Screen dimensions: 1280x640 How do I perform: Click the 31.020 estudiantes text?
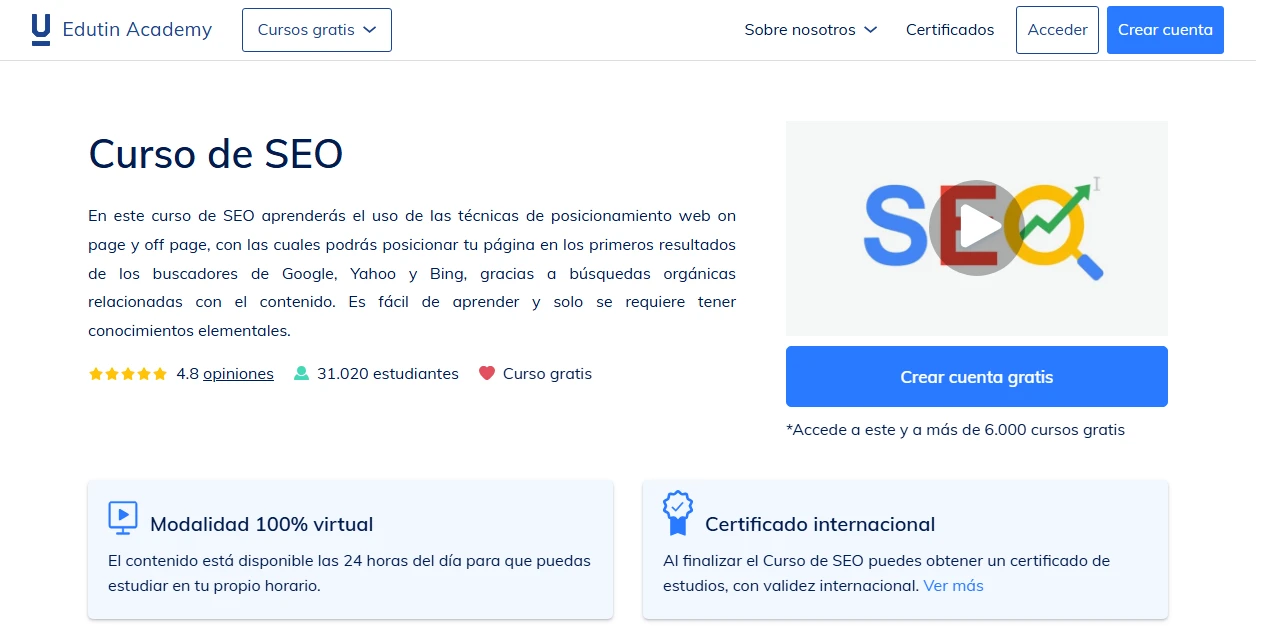pos(388,374)
